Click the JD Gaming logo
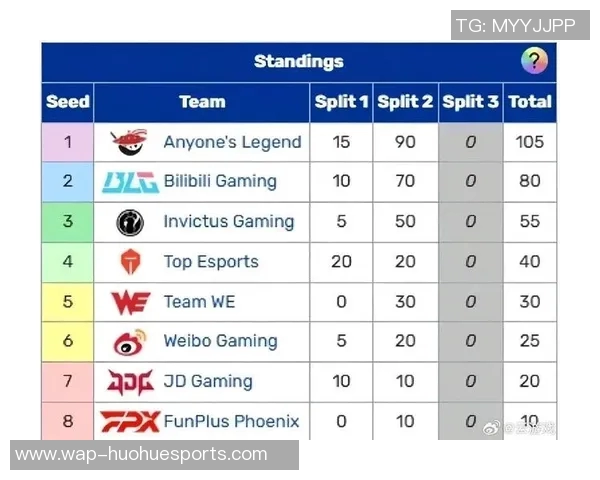 click(131, 382)
